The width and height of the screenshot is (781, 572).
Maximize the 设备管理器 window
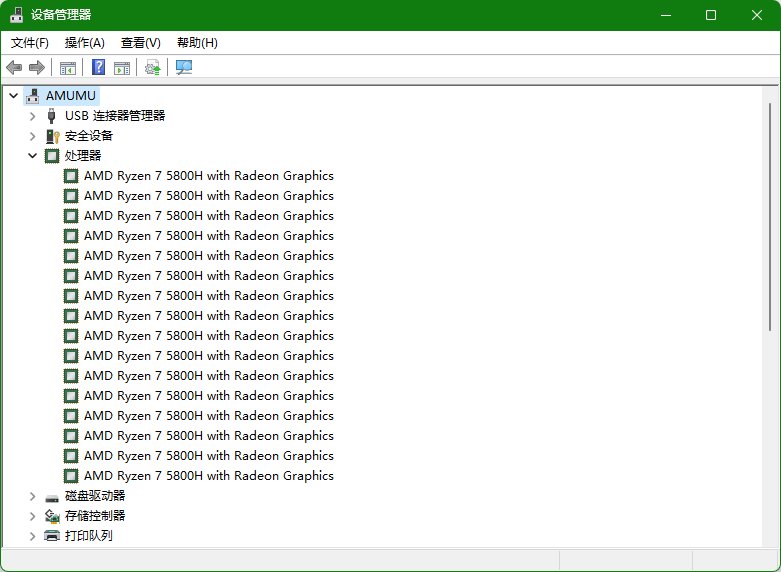click(x=711, y=15)
